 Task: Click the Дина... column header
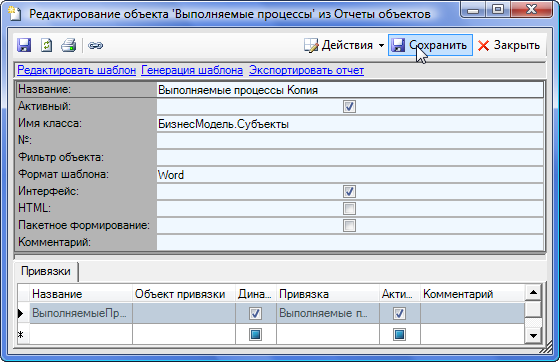(x=256, y=294)
